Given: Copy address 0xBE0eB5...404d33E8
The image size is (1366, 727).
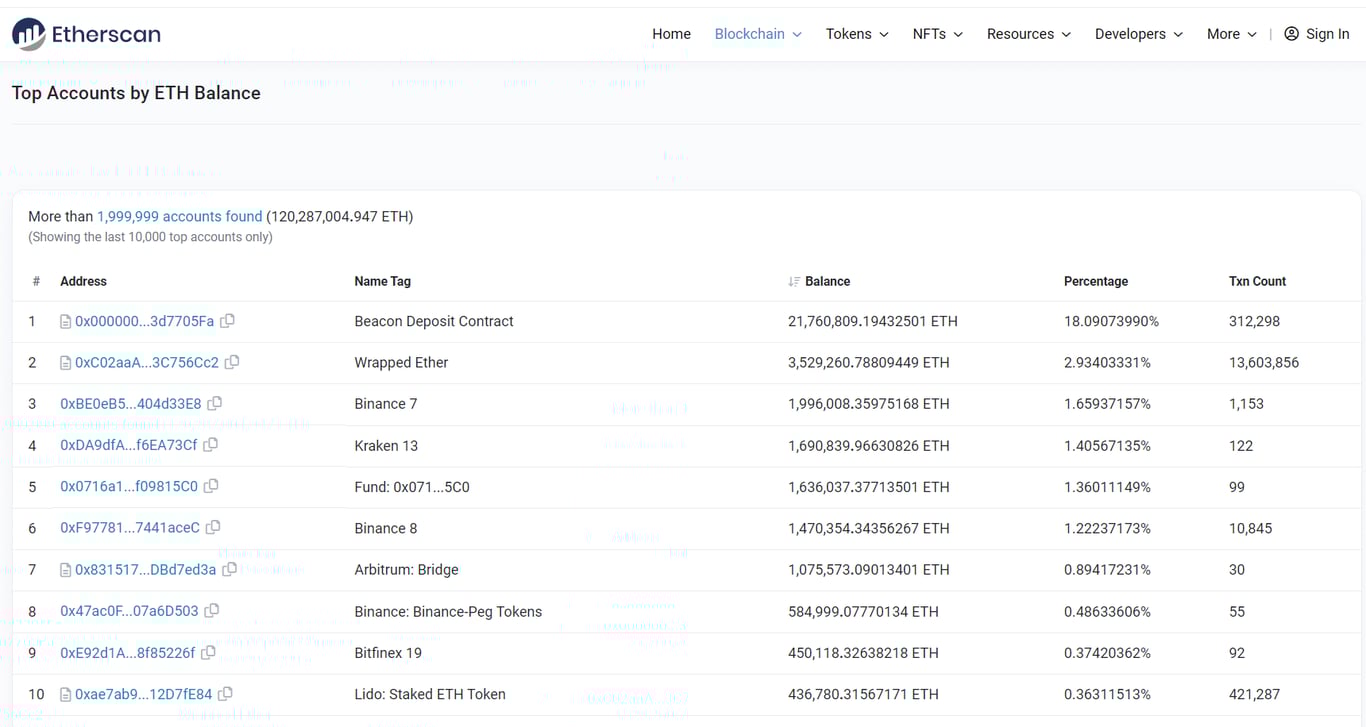Looking at the screenshot, I should pyautogui.click(x=215, y=404).
